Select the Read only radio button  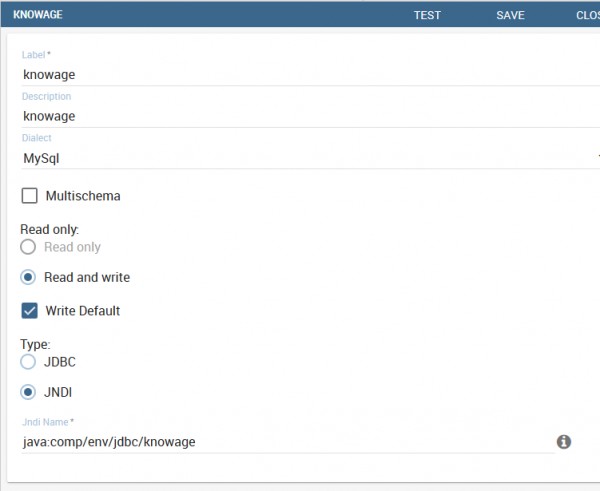click(x=28, y=247)
